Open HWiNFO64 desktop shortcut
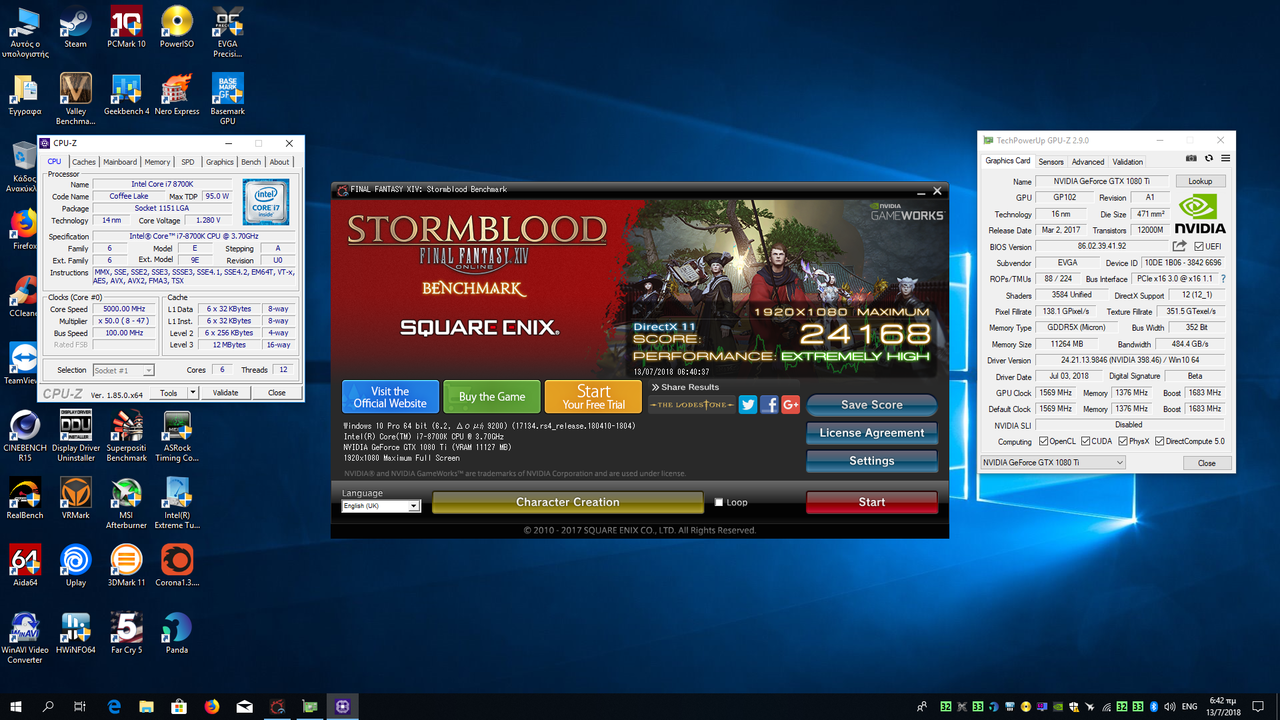1280x720 pixels. 76,632
